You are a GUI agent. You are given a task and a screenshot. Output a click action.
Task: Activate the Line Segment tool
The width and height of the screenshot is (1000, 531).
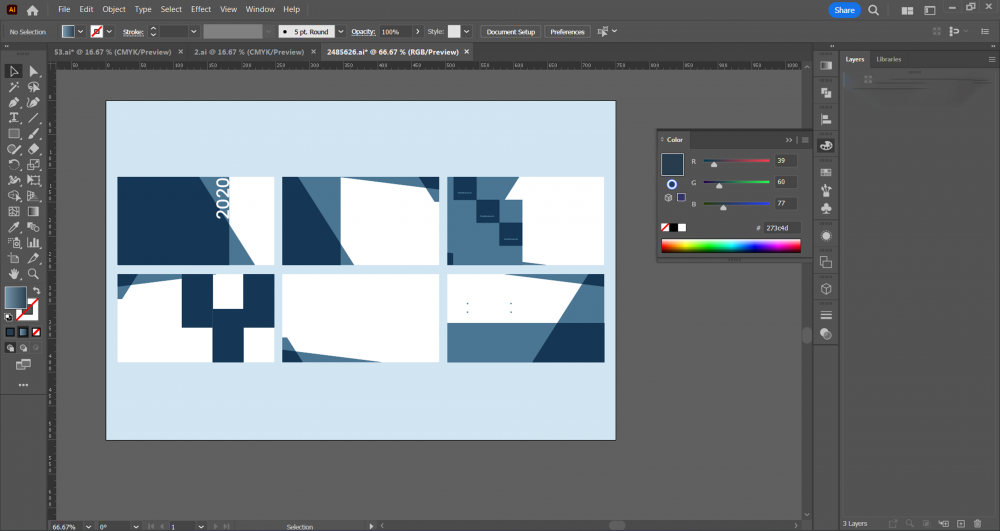pyautogui.click(x=34, y=118)
